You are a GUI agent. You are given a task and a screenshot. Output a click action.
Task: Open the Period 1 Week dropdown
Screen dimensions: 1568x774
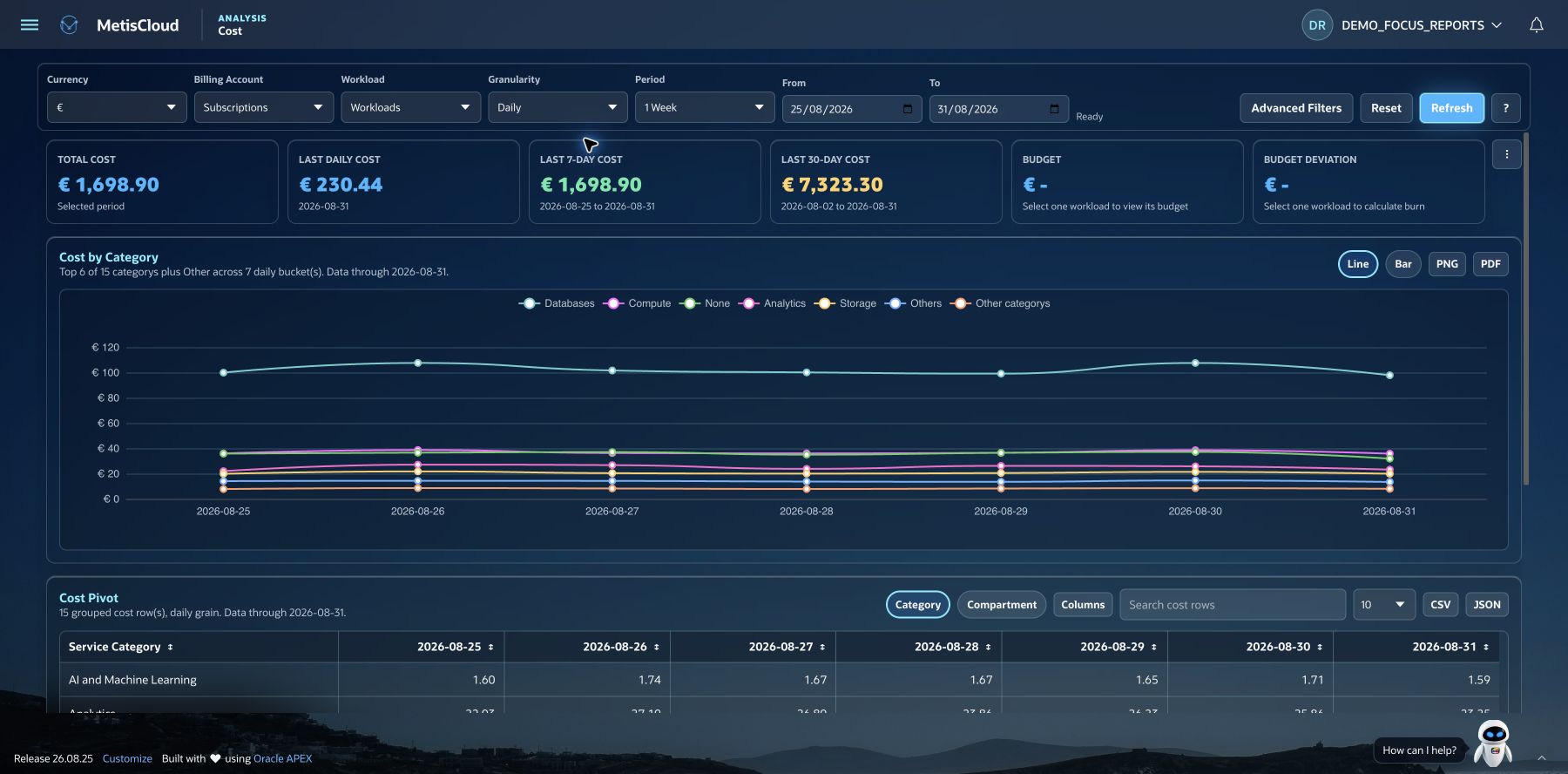(705, 107)
